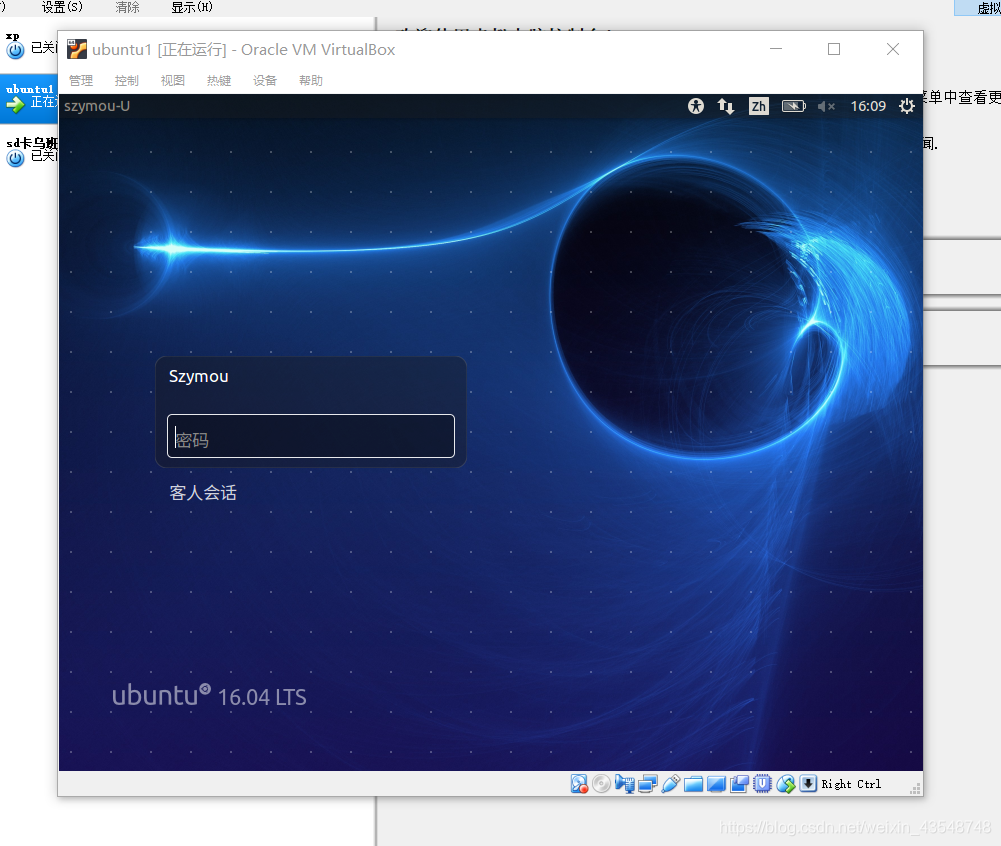The width and height of the screenshot is (1001, 846).
Task: Click the video capture status icon
Action: [x=739, y=783]
